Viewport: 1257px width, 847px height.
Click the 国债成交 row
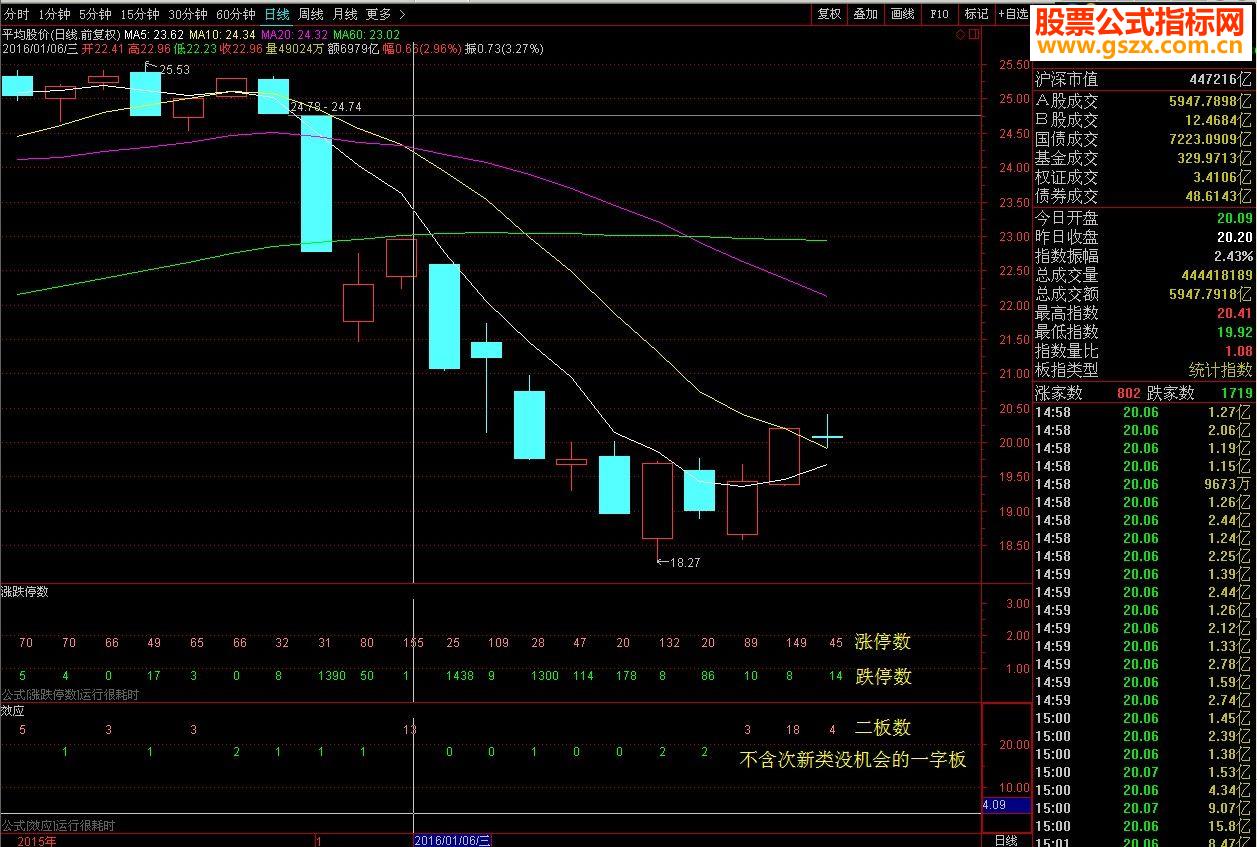click(x=1144, y=139)
